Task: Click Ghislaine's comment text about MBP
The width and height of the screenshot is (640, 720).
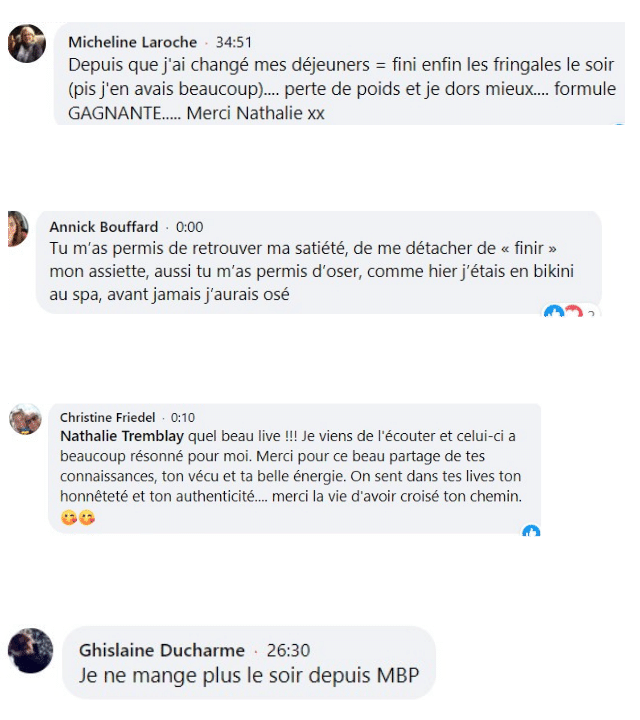Action: pos(249,675)
